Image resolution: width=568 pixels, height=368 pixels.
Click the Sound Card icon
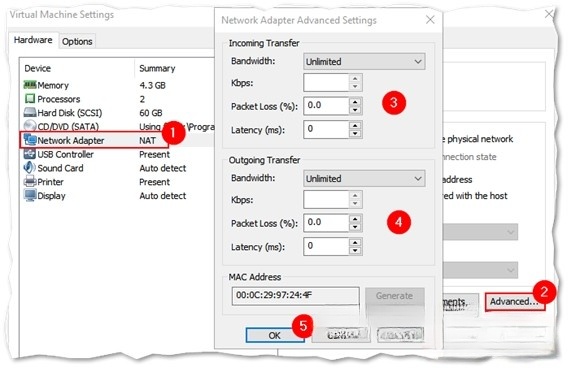[x=30, y=168]
